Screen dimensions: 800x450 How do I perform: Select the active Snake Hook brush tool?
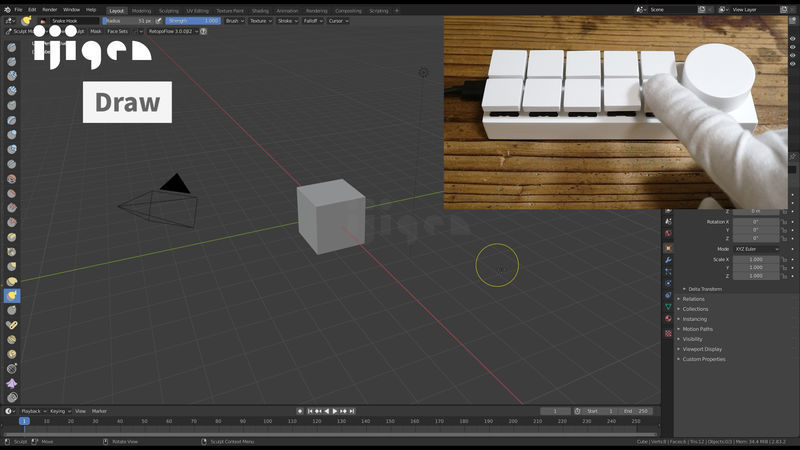pyautogui.click(x=12, y=296)
